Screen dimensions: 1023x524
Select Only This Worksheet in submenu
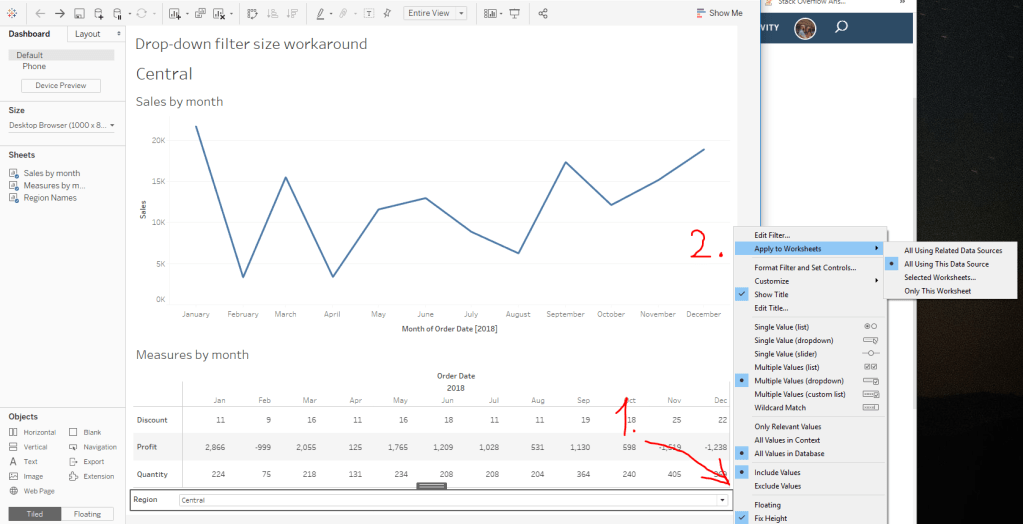[936, 291]
